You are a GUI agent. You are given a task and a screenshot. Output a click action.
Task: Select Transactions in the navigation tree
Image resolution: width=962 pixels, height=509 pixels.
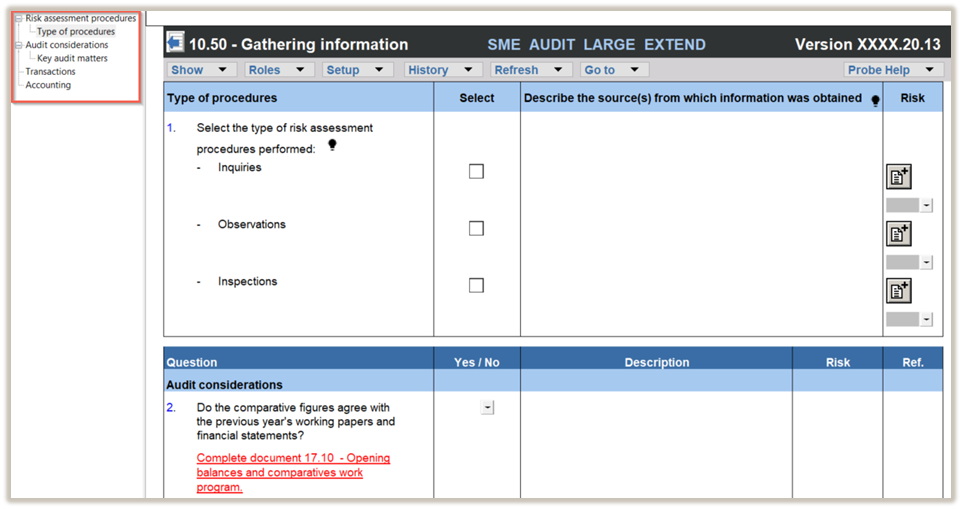(50, 72)
